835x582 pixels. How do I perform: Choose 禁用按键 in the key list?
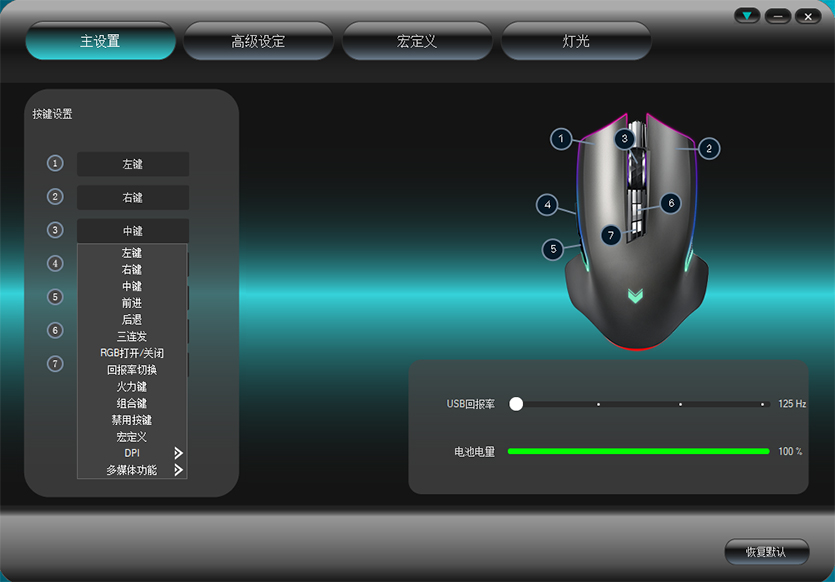tap(132, 420)
